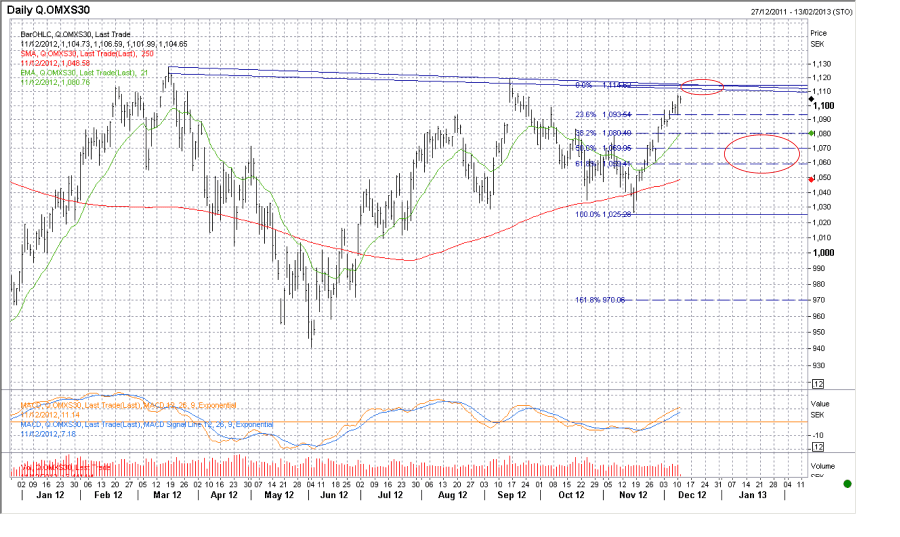Click the green EMA marker on price axis
The image size is (900, 537).
[811, 133]
